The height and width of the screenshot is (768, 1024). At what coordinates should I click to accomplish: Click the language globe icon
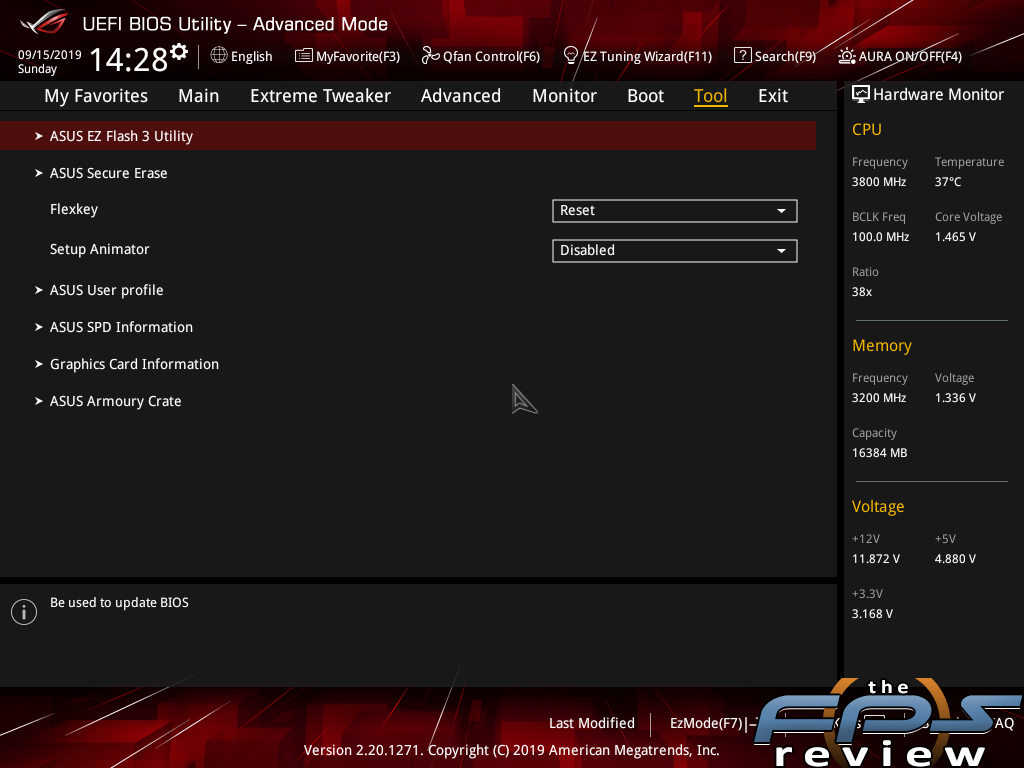click(219, 56)
